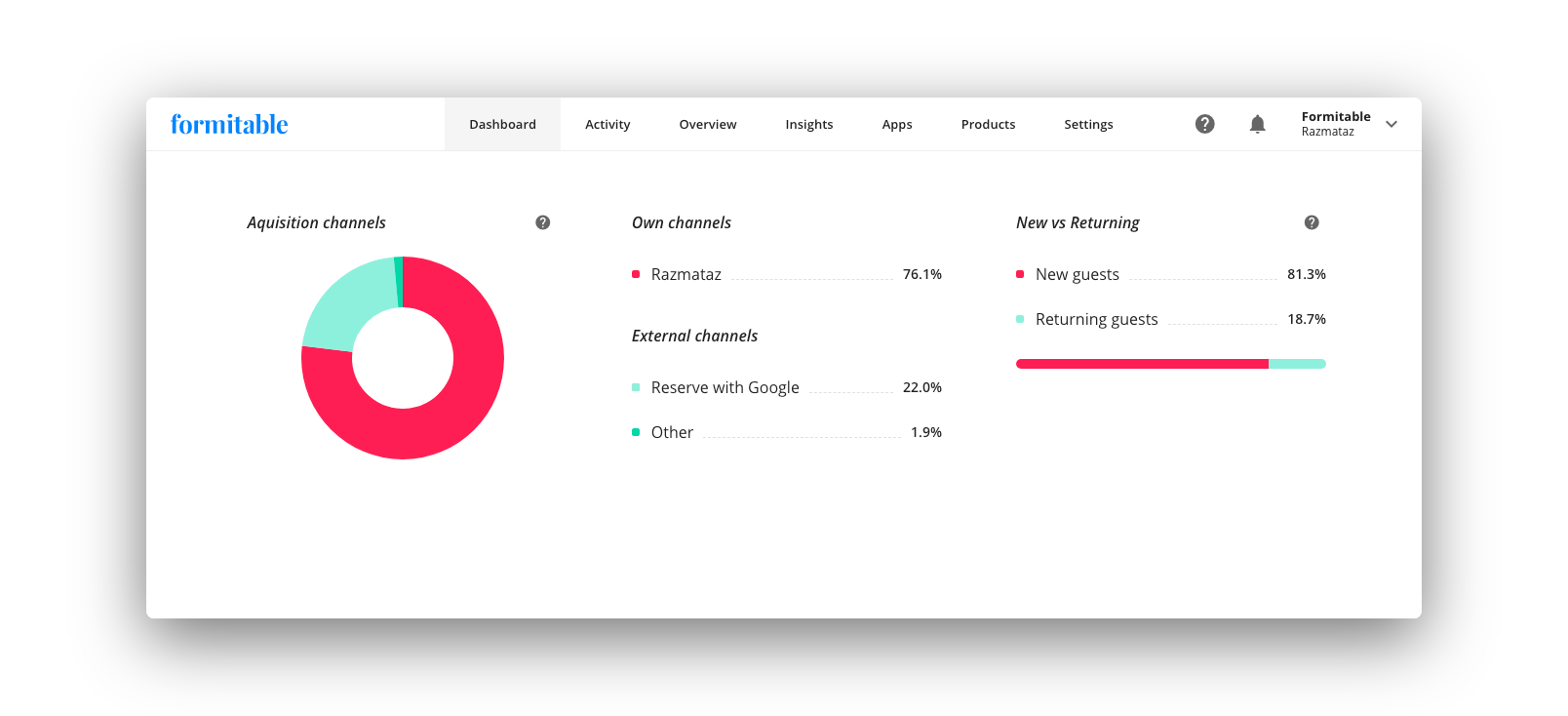This screenshot has width=1568, height=716.
Task: Select the Other channel label
Action: (x=672, y=432)
